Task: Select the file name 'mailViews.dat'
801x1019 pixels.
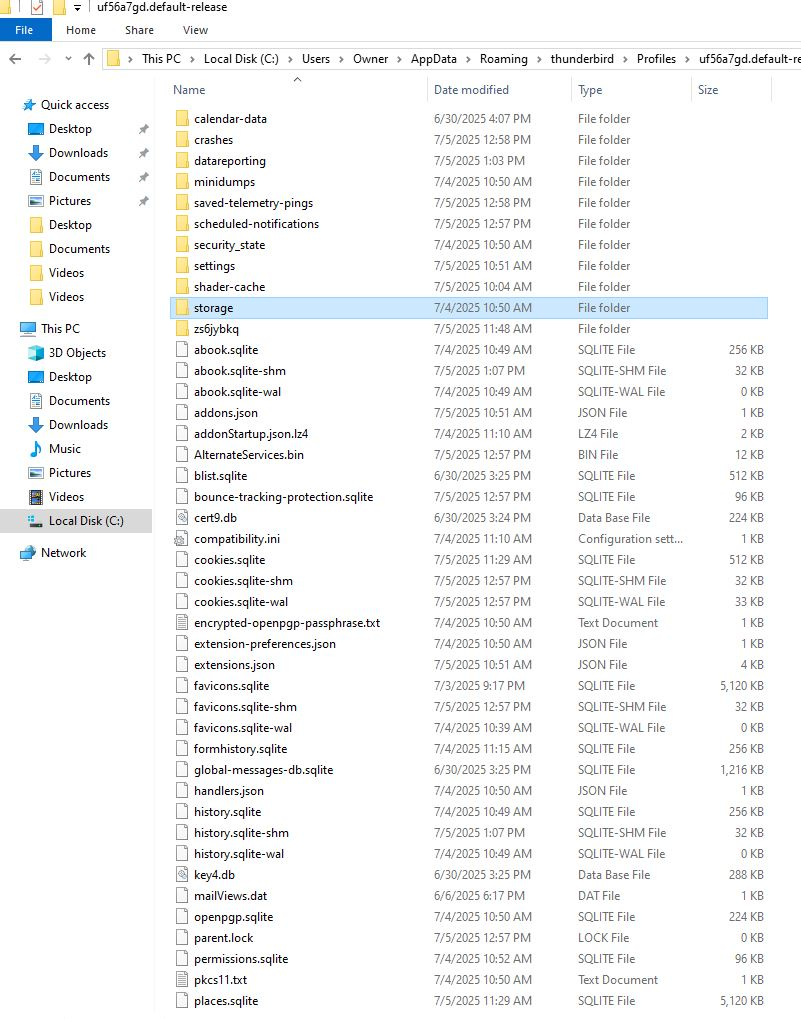Action: (231, 896)
